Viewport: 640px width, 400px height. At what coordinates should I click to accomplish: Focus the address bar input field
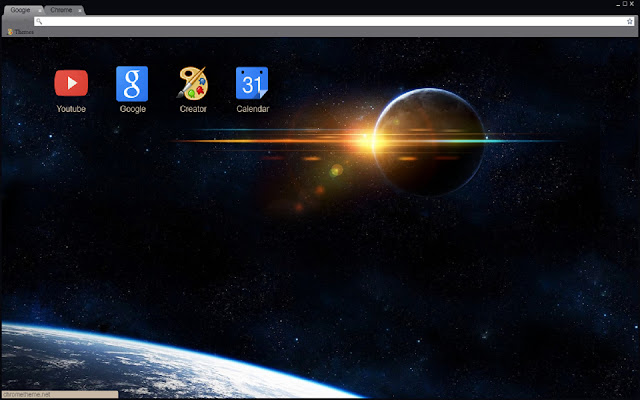(x=334, y=21)
